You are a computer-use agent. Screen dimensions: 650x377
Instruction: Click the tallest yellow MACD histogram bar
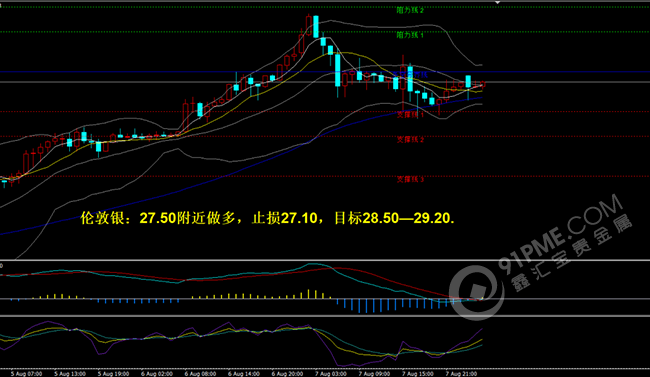click(308, 294)
